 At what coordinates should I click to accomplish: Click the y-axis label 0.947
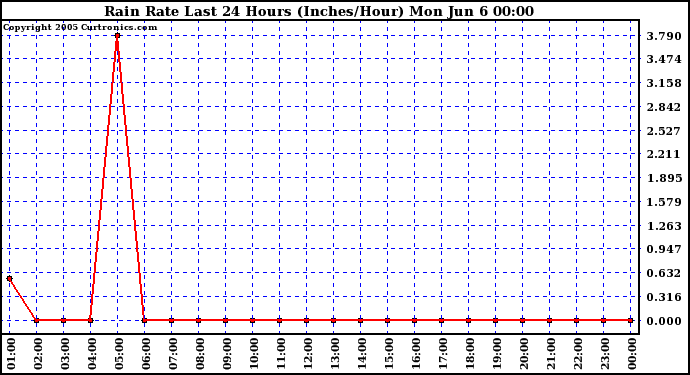pos(664,249)
